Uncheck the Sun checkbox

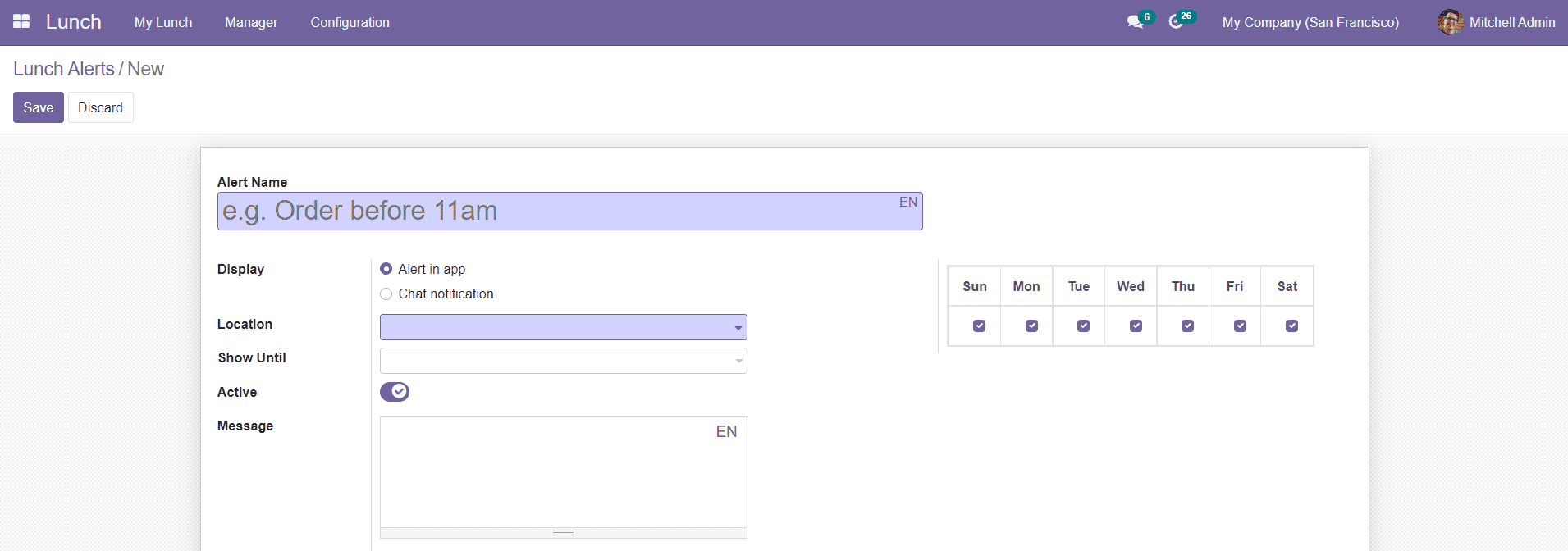coord(979,326)
